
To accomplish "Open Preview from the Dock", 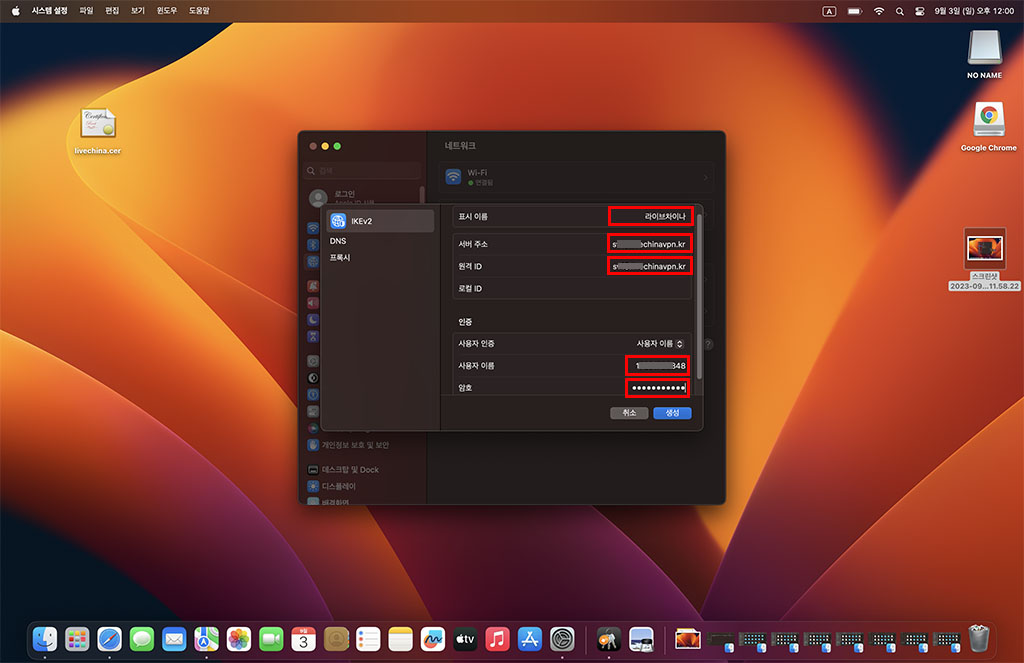I will click(x=641, y=639).
